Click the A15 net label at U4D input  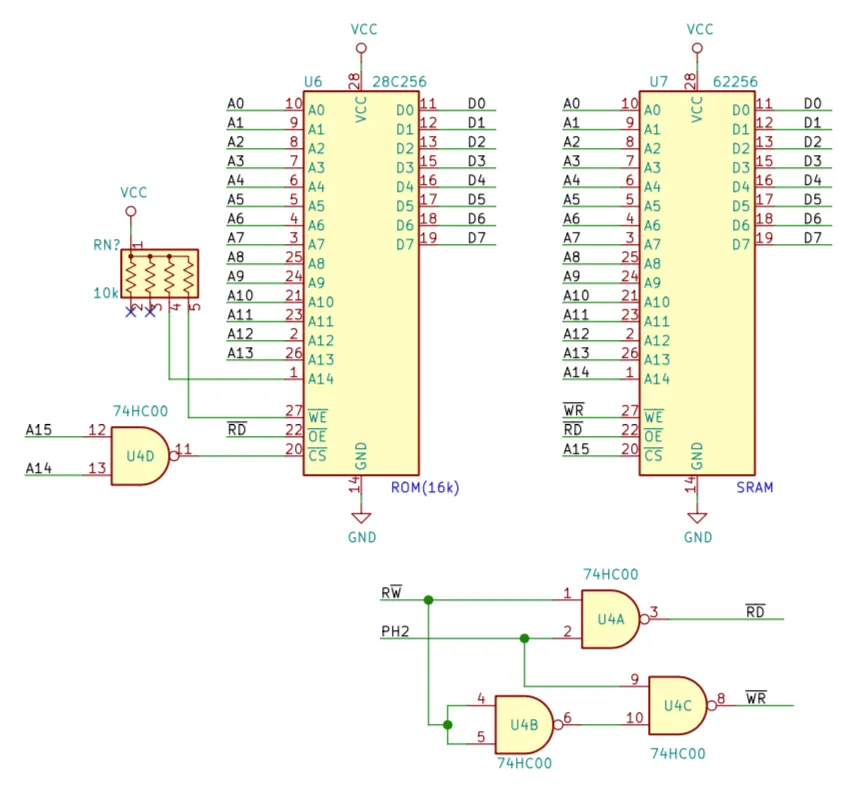point(39,430)
